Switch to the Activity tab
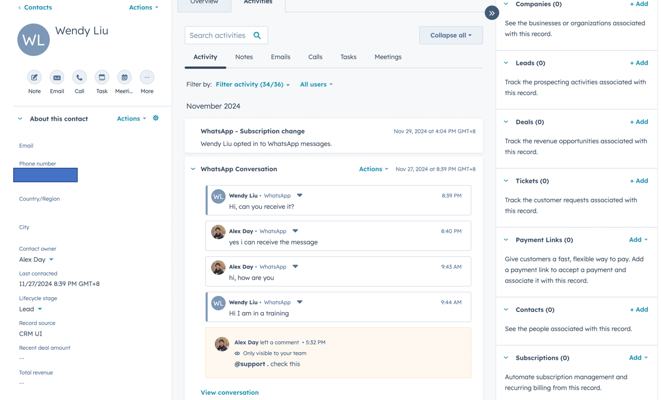This screenshot has height=400, width=661. [x=205, y=57]
